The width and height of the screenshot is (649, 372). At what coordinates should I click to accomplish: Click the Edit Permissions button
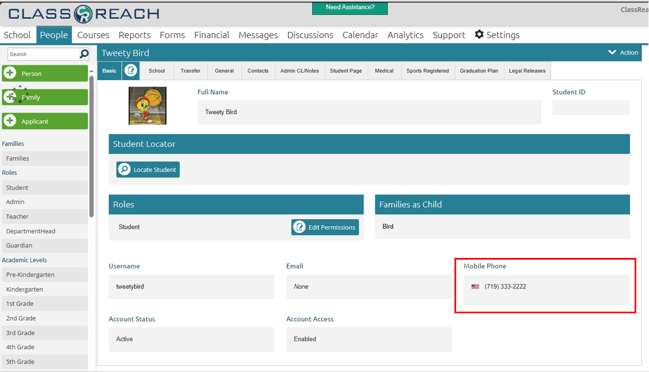click(x=325, y=227)
